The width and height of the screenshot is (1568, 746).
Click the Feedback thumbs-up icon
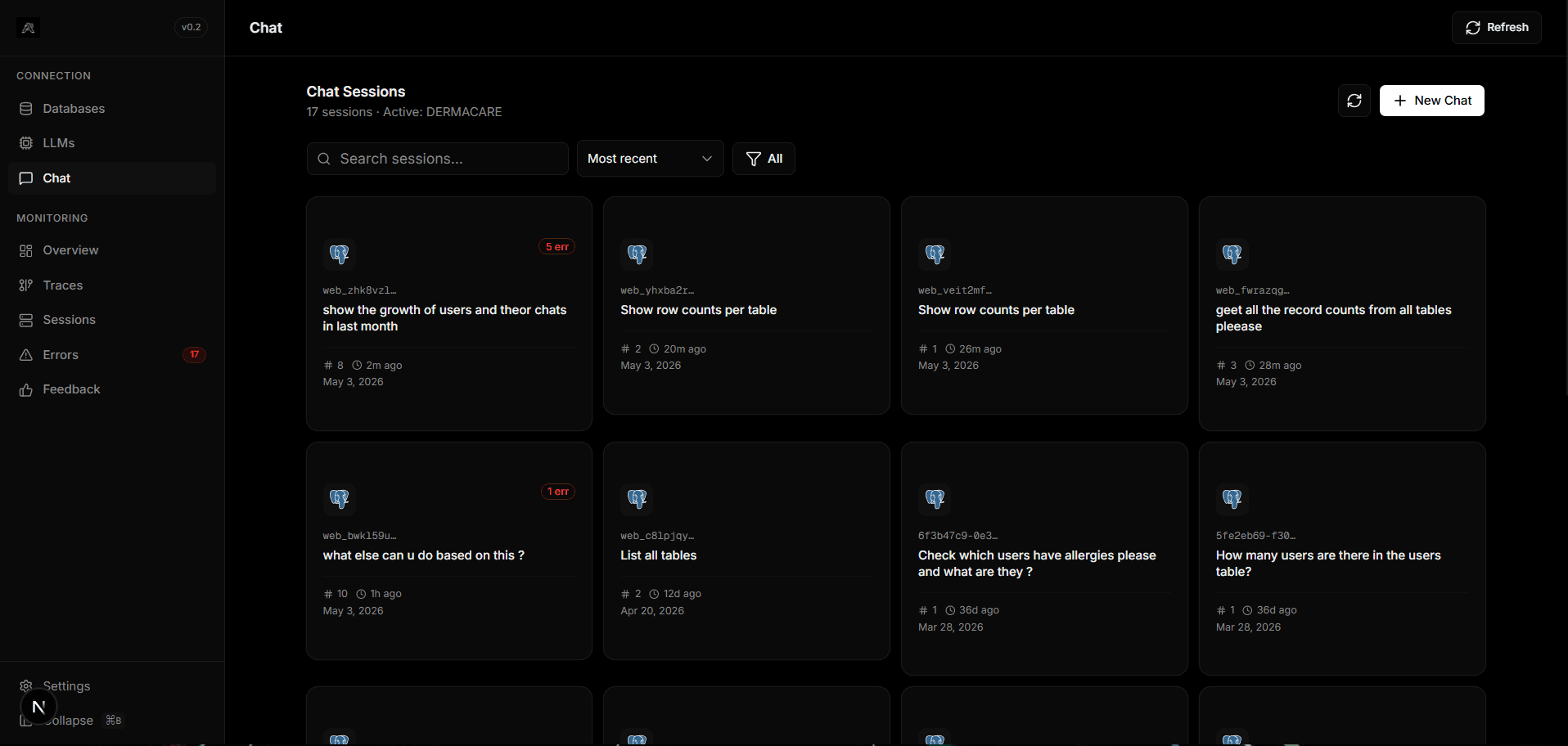pyautogui.click(x=26, y=389)
